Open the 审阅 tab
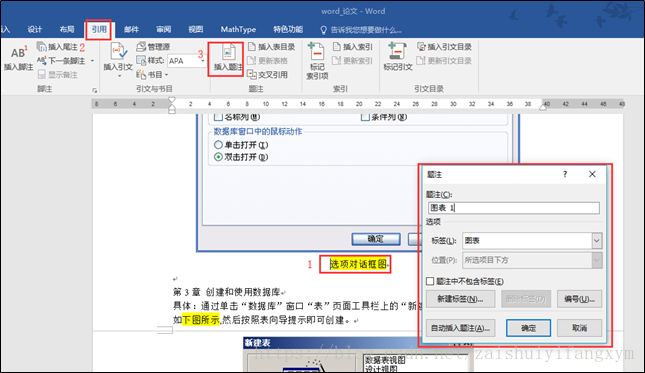Image resolution: width=645 pixels, height=373 pixels. coord(163,29)
